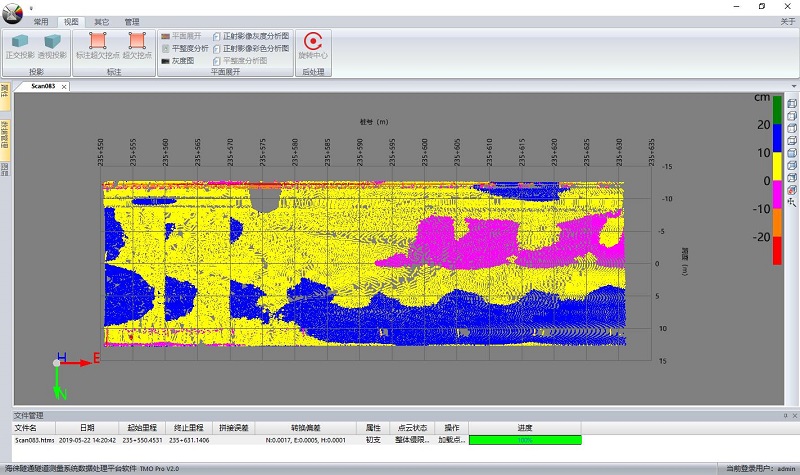Screen dimensions: 800x475
Task: Select the 正交投影 orthographic projection icon
Action: coord(20,45)
